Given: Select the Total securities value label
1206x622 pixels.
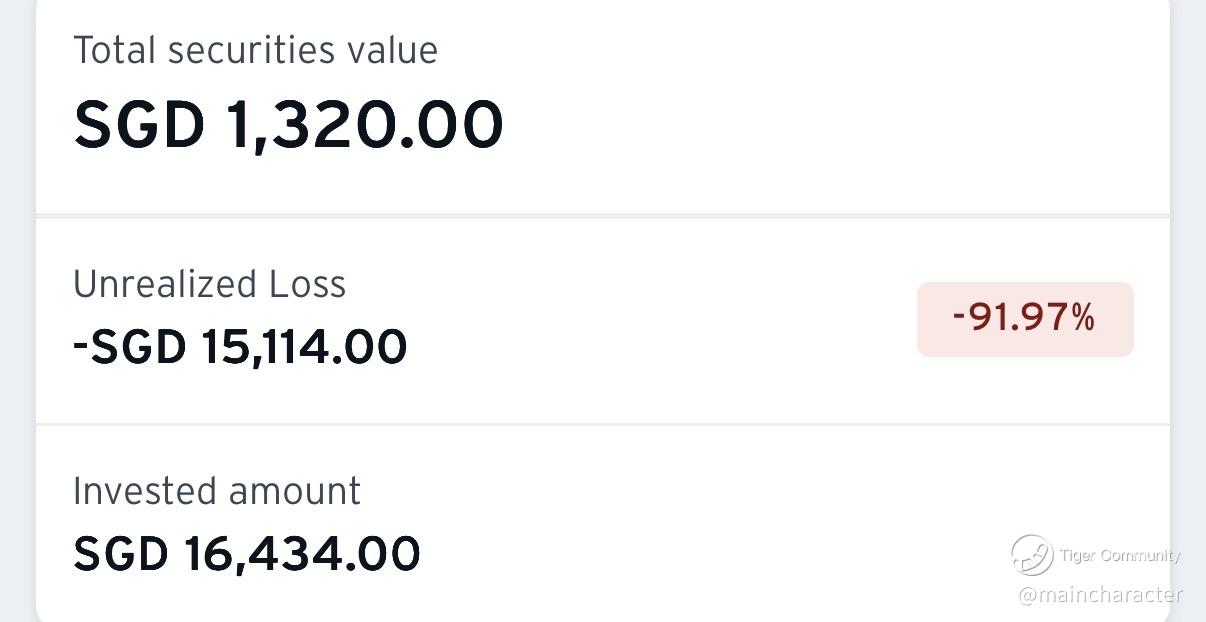Looking at the screenshot, I should [255, 50].
